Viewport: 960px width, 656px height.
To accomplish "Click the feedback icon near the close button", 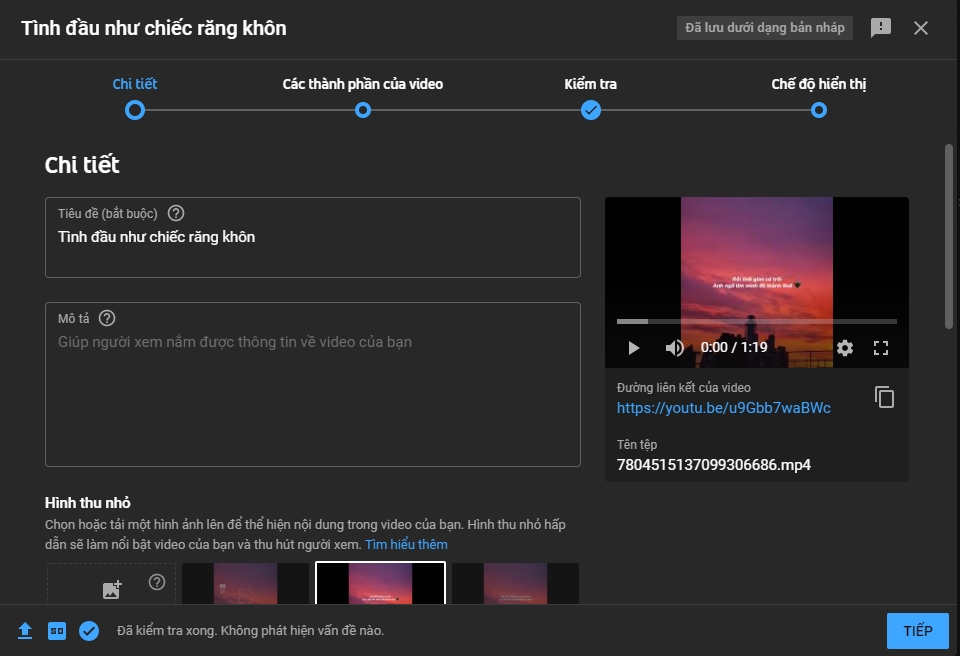I will pos(881,28).
